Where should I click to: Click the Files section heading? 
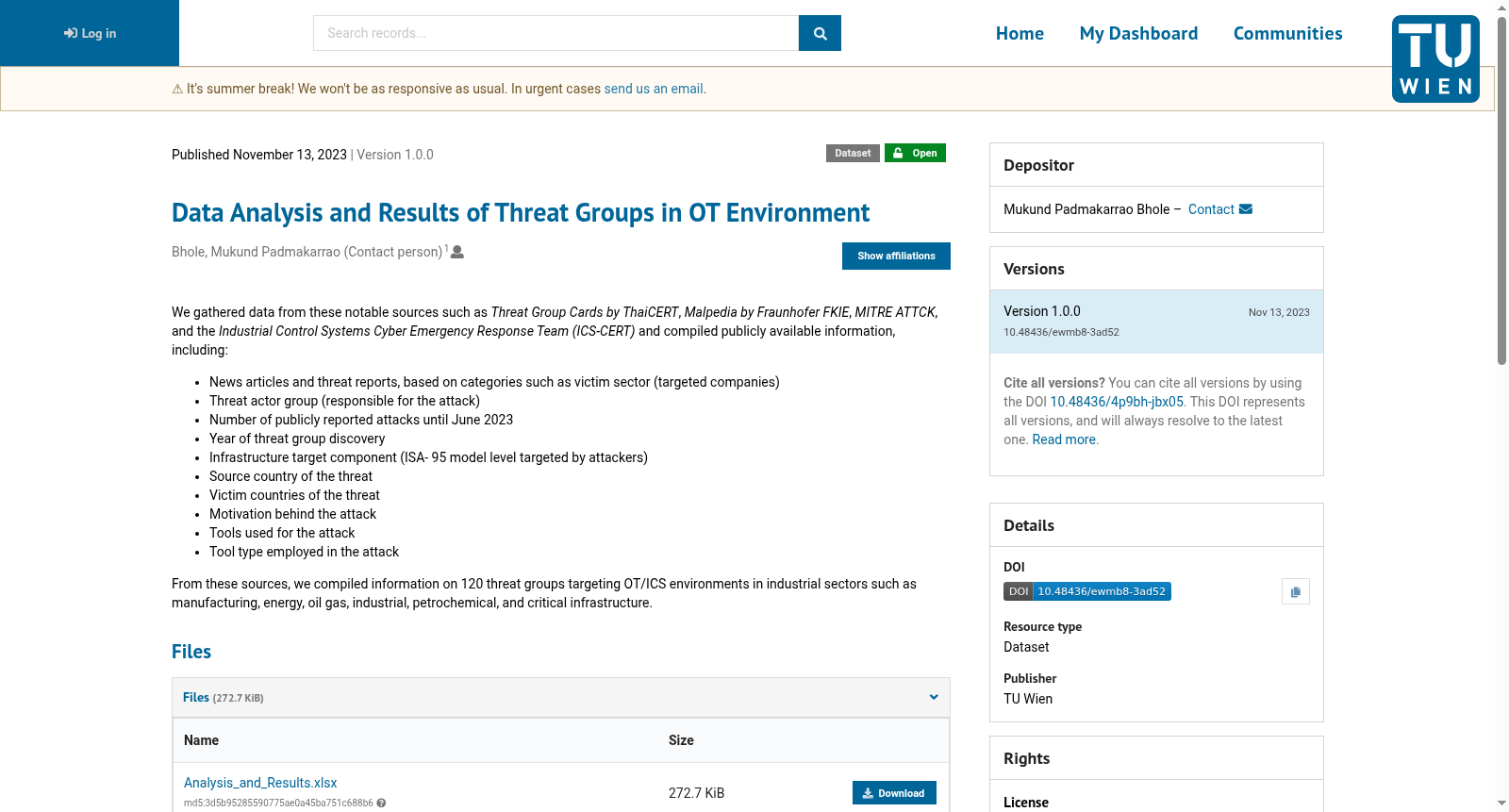click(191, 652)
